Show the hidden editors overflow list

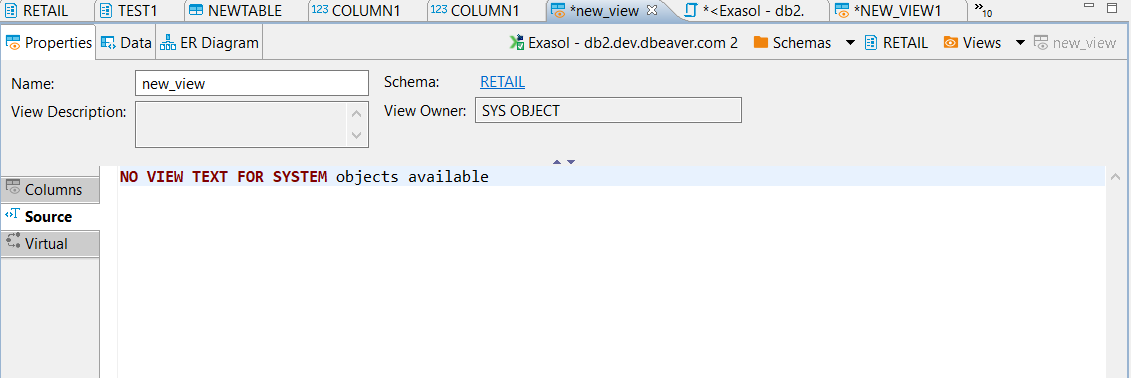[982, 10]
